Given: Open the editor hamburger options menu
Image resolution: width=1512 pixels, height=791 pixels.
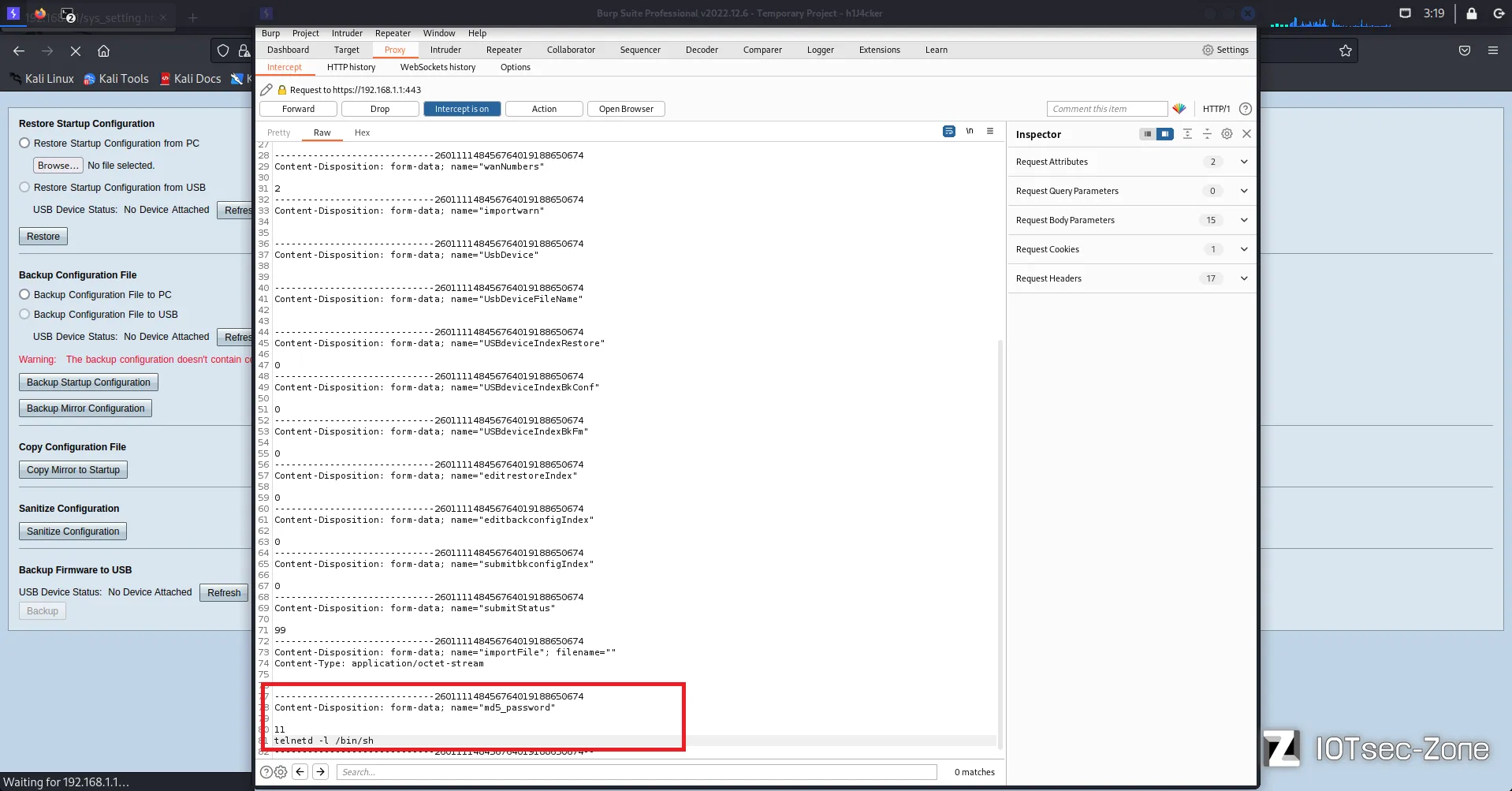Looking at the screenshot, I should click(990, 132).
